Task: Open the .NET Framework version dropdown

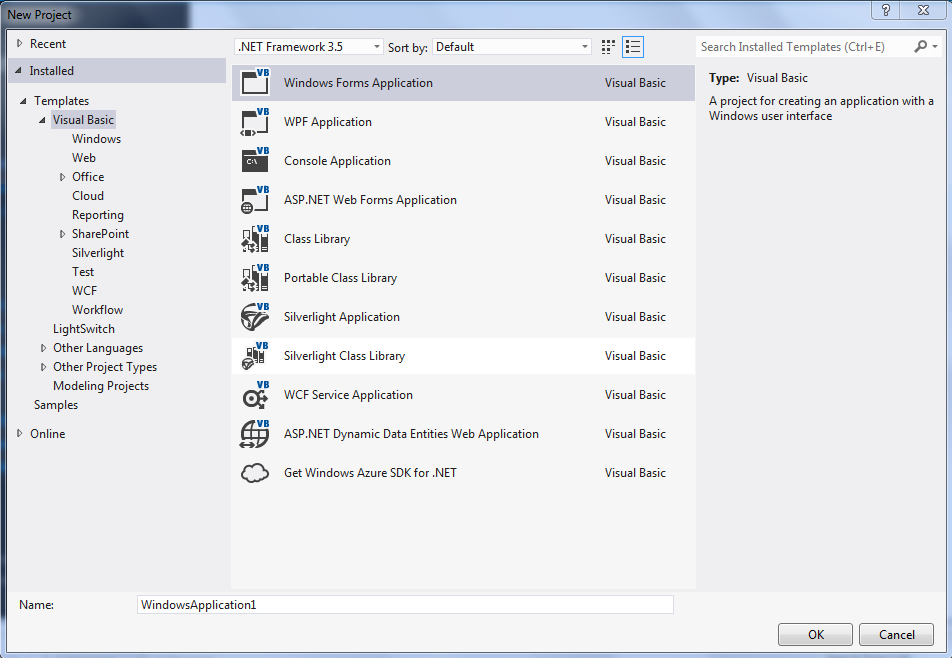Action: 308,47
